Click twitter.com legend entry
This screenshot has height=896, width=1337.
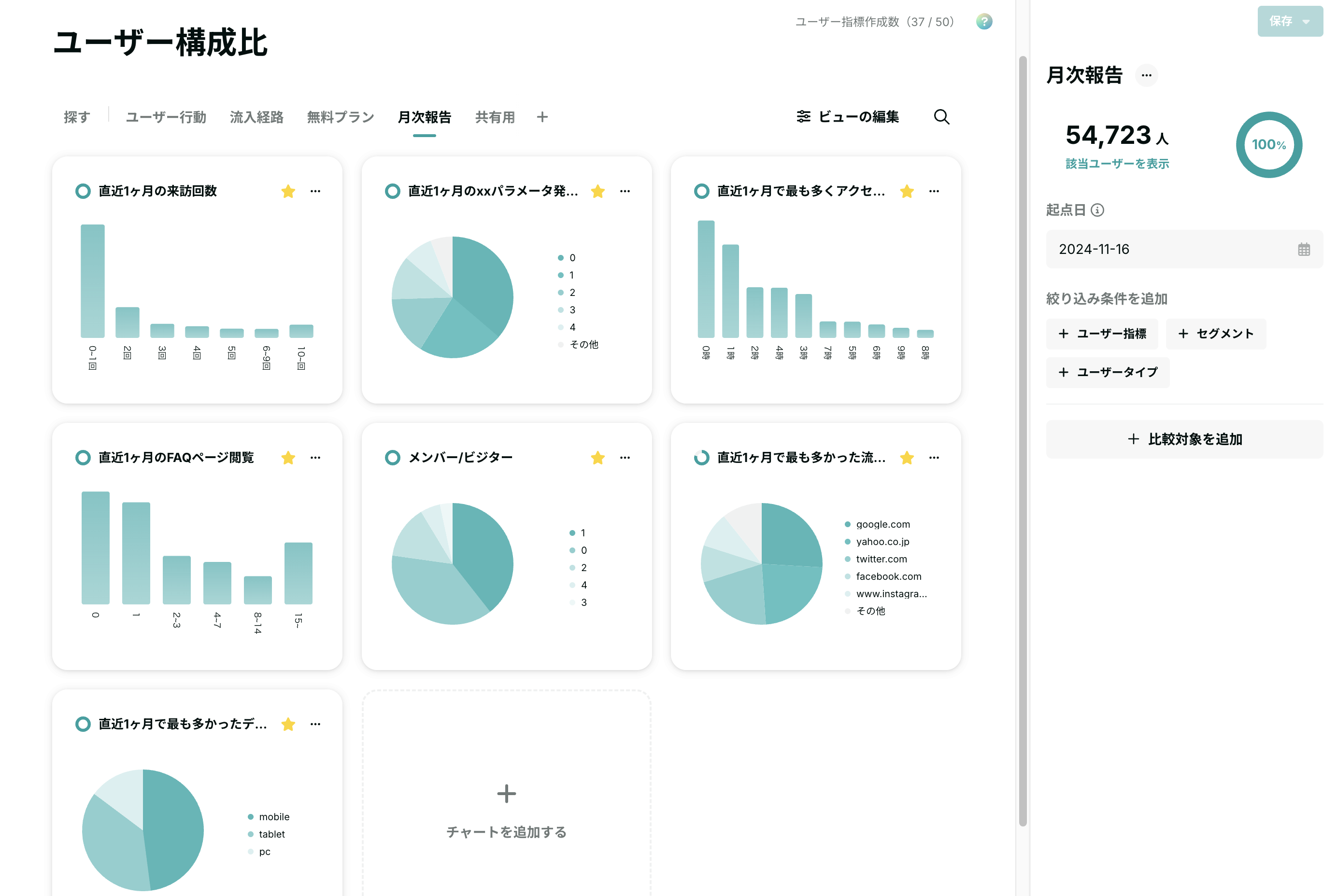(875, 559)
